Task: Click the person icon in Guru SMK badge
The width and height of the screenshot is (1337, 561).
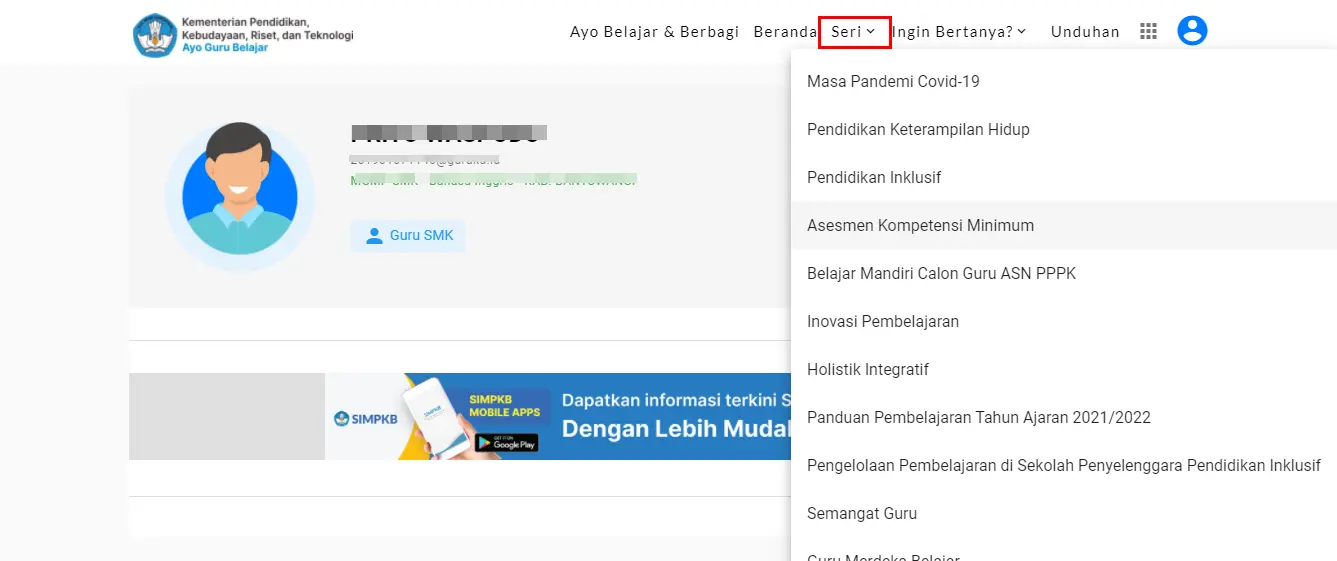Action: coord(374,236)
